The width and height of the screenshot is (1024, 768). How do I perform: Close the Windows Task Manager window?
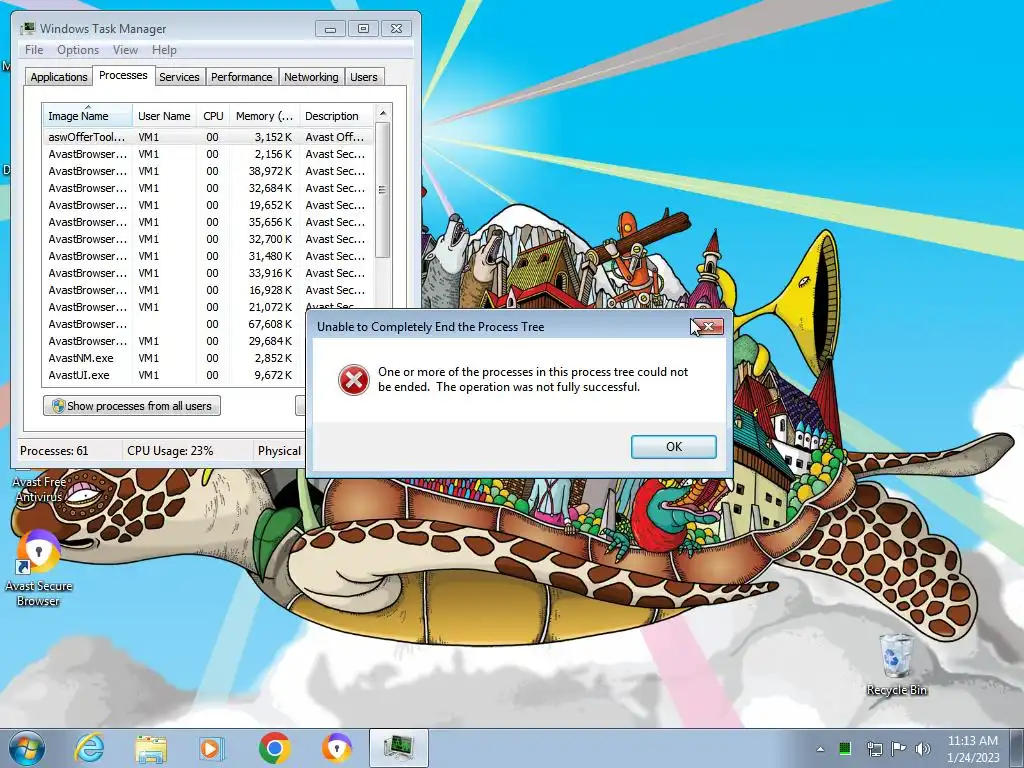(396, 29)
